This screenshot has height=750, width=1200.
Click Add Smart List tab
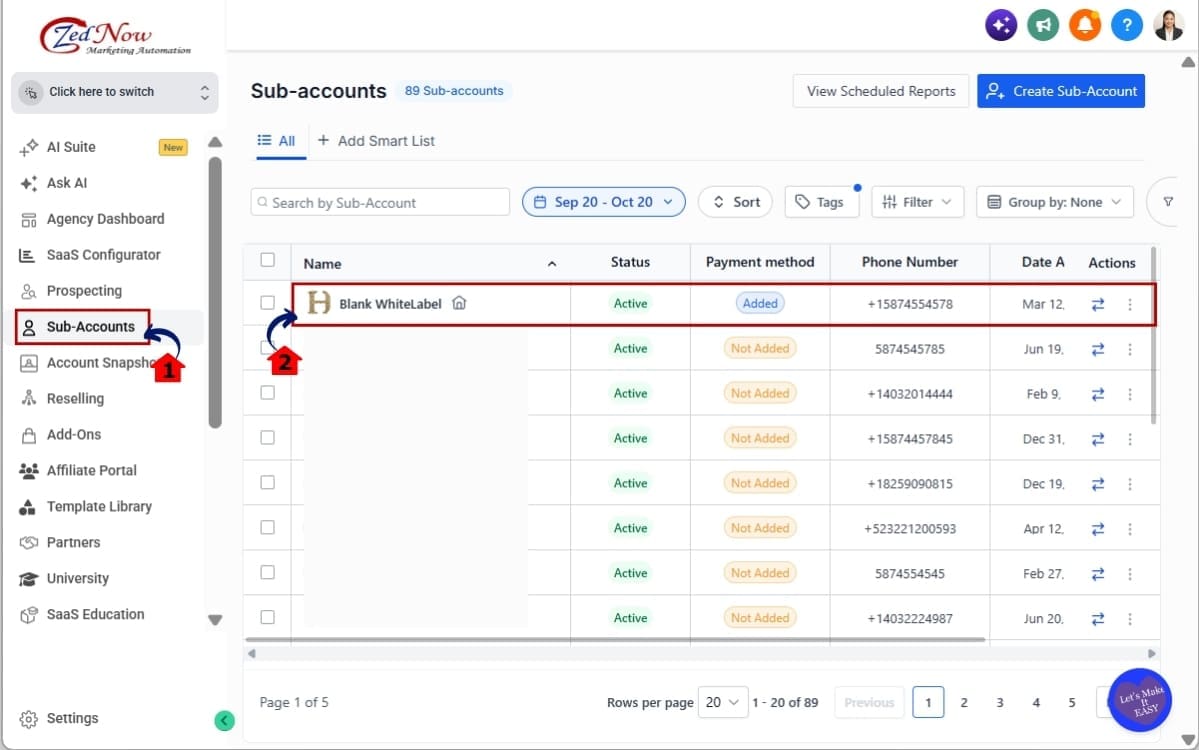[376, 141]
